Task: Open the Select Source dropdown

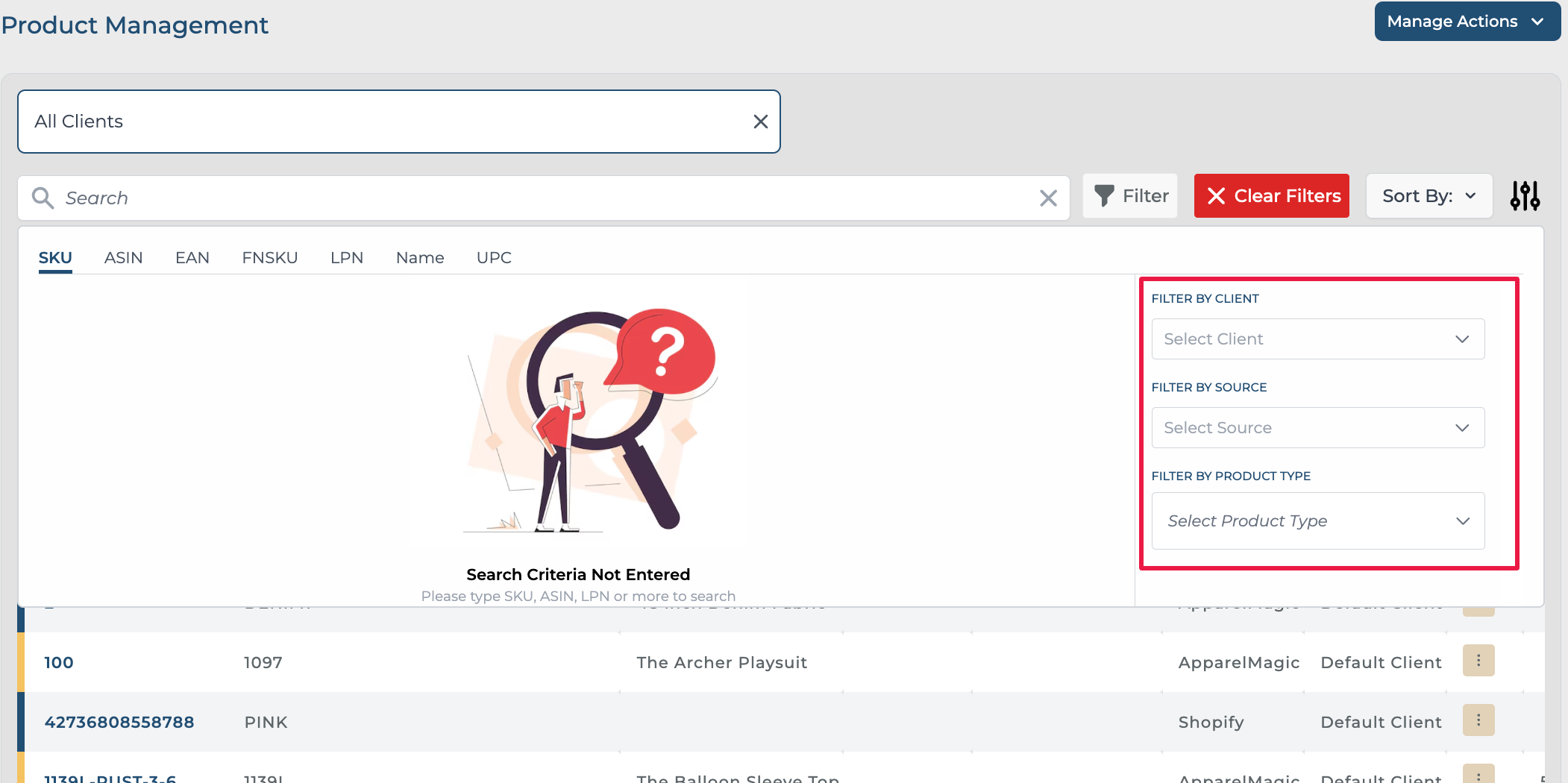Action: pos(1317,428)
